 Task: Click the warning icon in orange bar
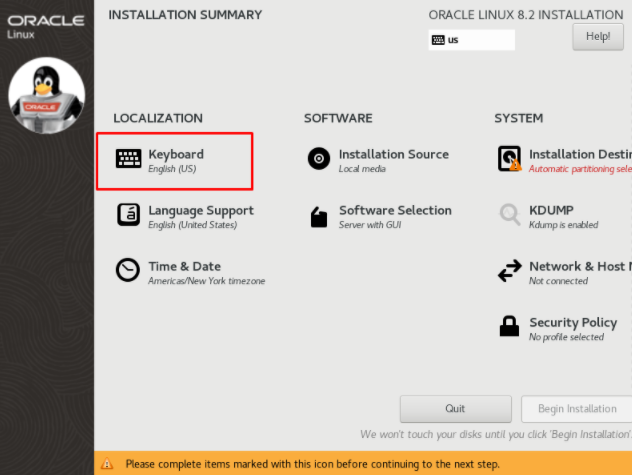(107, 463)
